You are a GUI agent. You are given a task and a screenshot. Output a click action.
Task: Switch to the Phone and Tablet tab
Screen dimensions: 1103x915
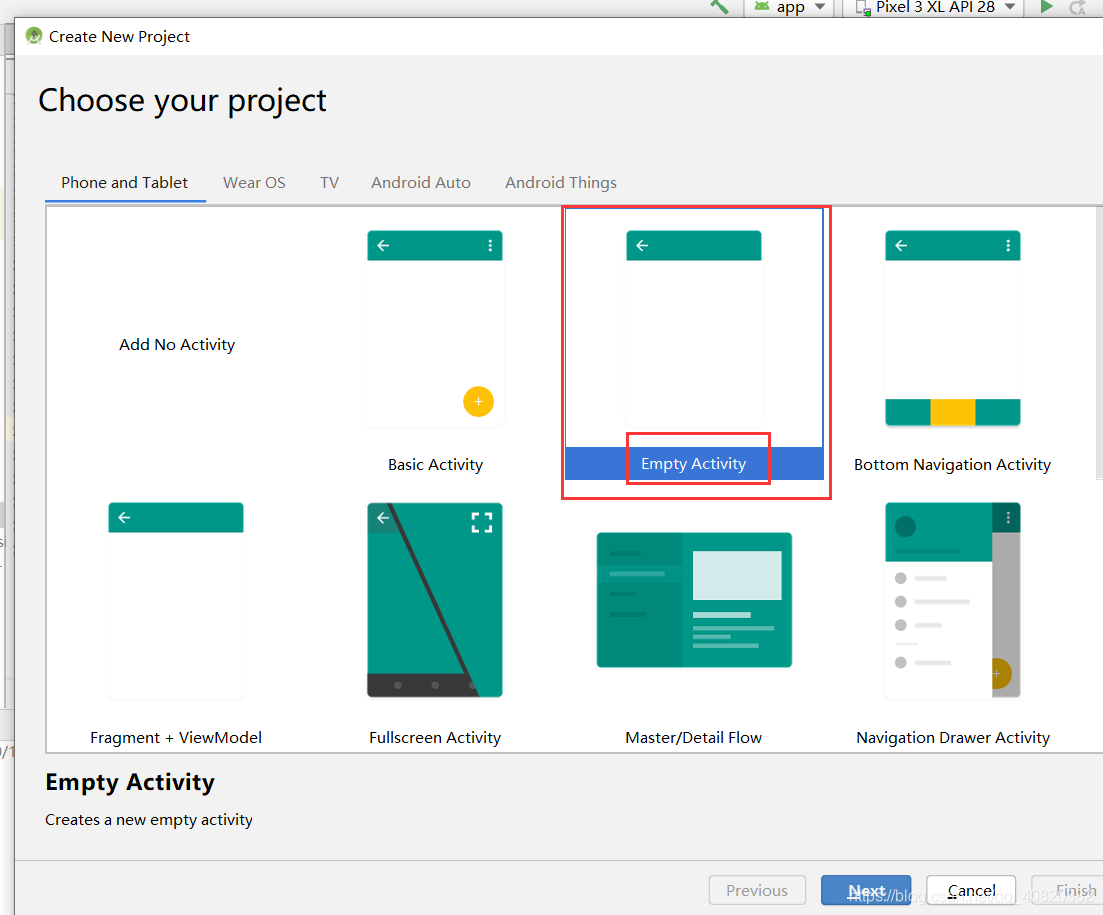pyautogui.click(x=125, y=183)
